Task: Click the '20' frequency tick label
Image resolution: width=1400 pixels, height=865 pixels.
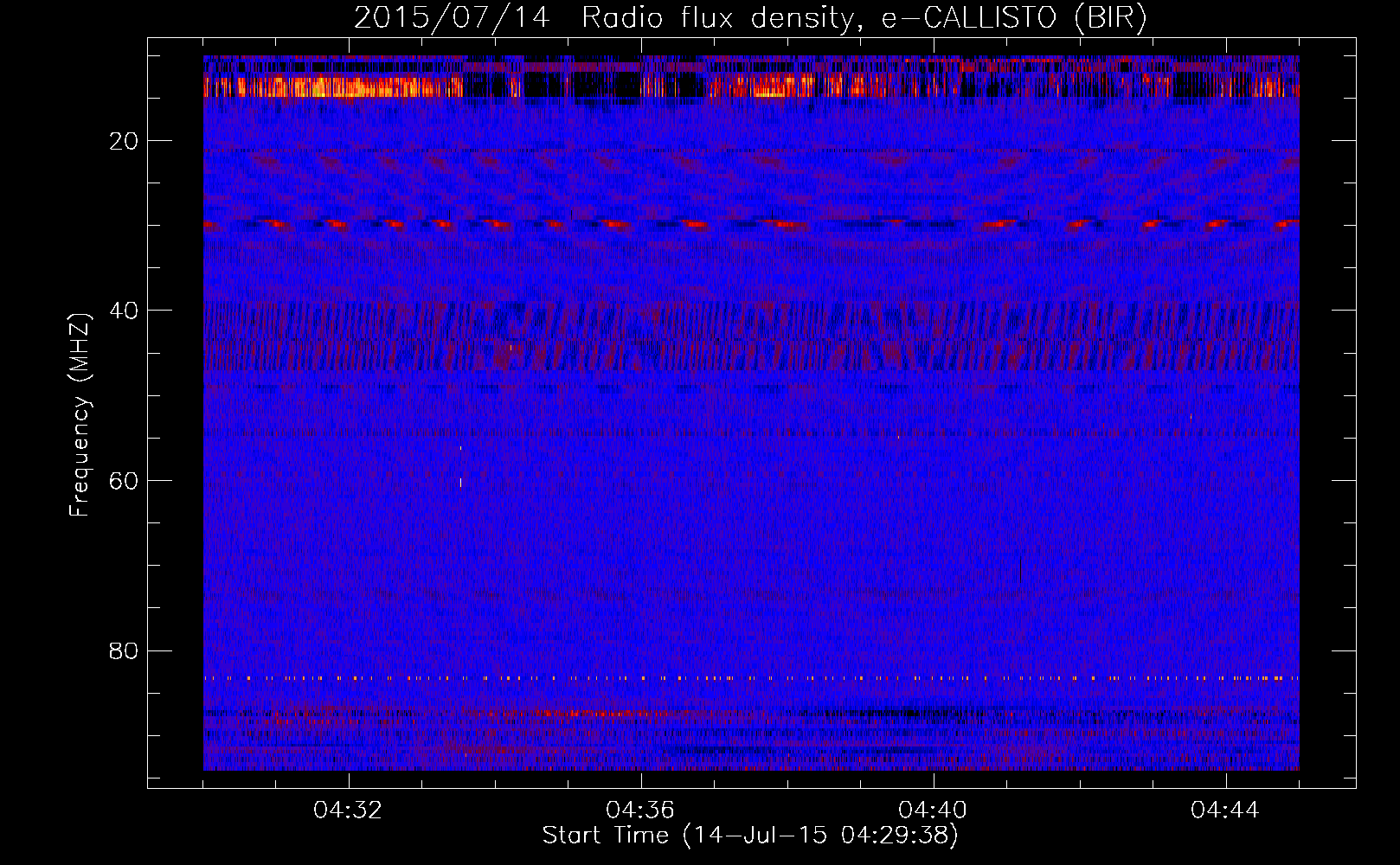Action: [125, 141]
